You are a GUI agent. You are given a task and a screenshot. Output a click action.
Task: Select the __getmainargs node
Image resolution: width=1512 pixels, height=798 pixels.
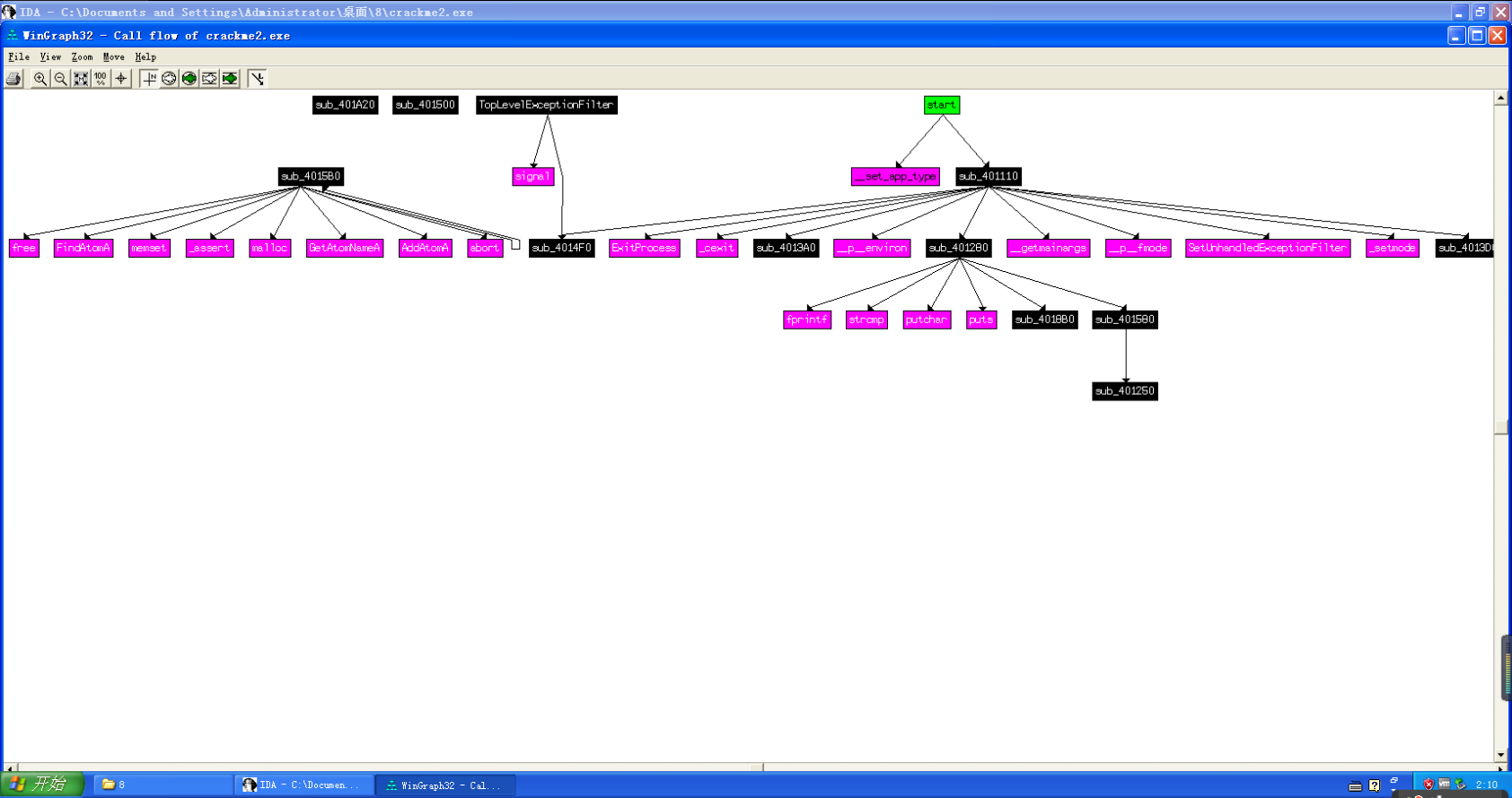click(1049, 249)
